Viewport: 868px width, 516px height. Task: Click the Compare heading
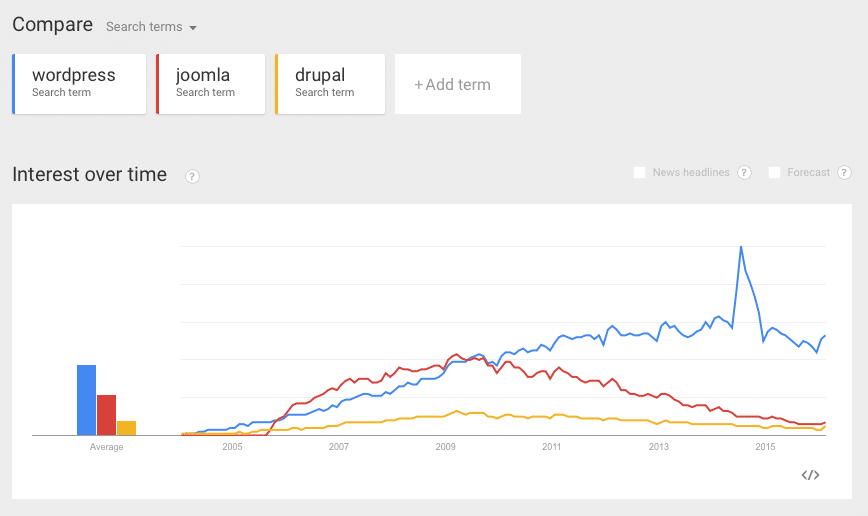click(x=52, y=25)
